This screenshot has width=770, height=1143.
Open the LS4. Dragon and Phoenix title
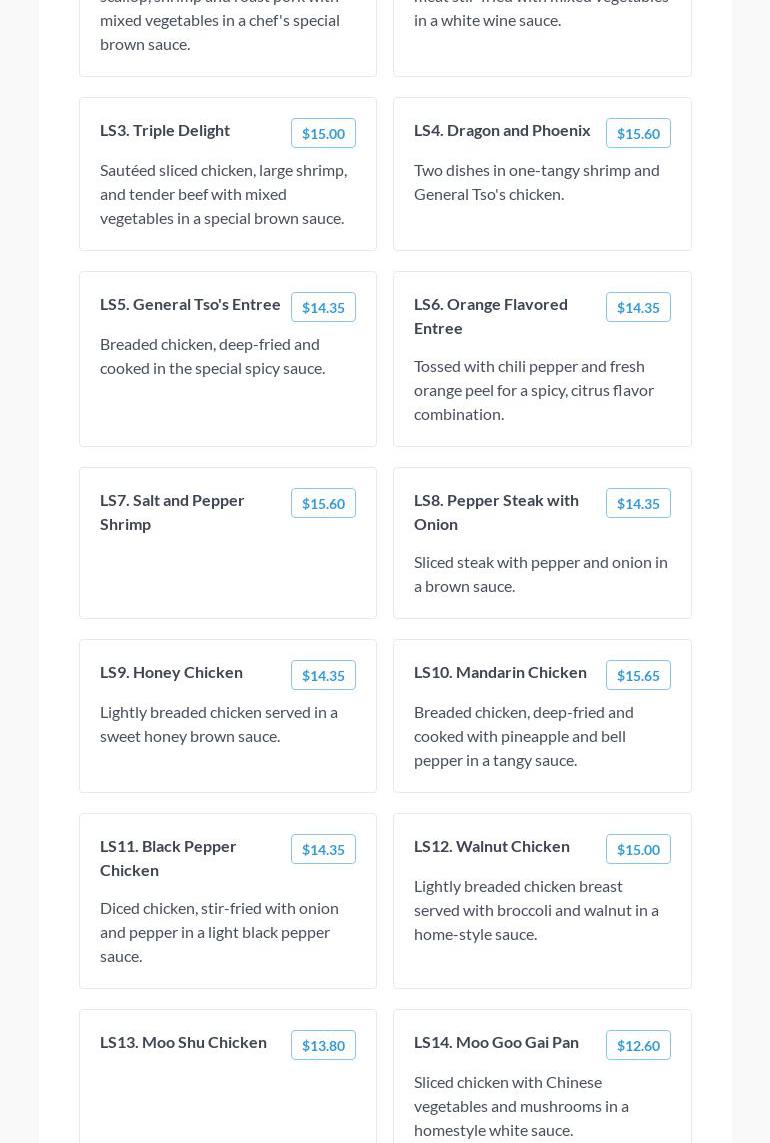pos(502,130)
